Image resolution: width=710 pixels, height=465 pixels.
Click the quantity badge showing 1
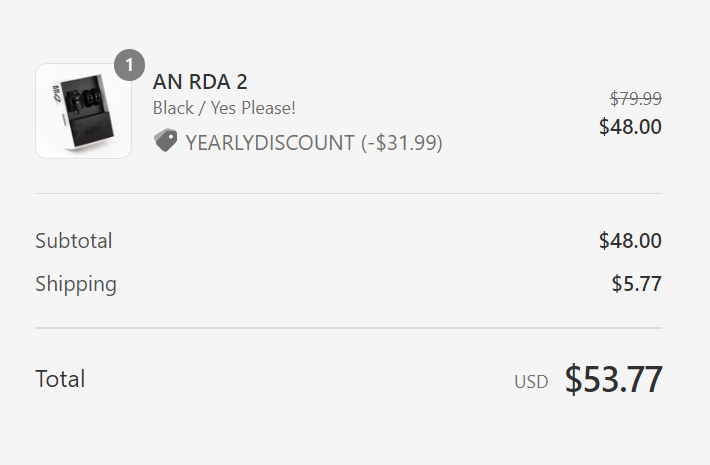point(130,65)
